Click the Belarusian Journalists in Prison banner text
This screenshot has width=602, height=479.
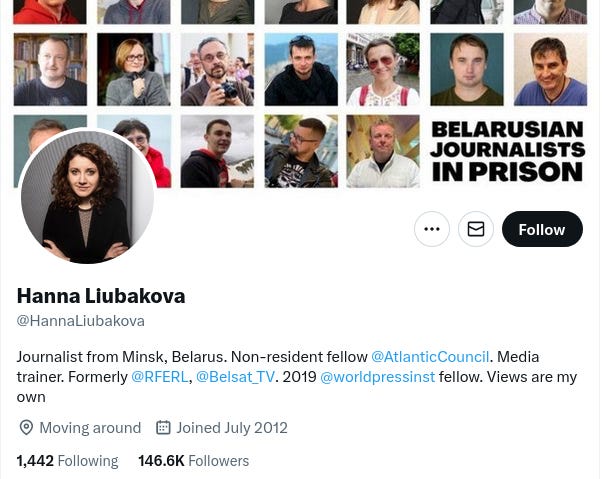[508, 151]
